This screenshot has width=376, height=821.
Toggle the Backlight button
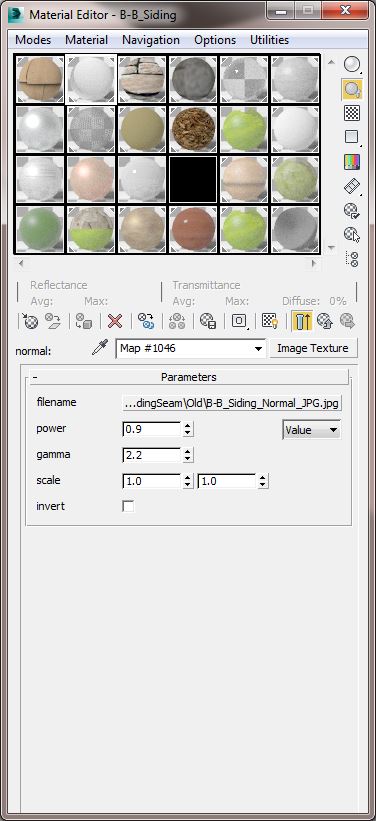coord(352,90)
